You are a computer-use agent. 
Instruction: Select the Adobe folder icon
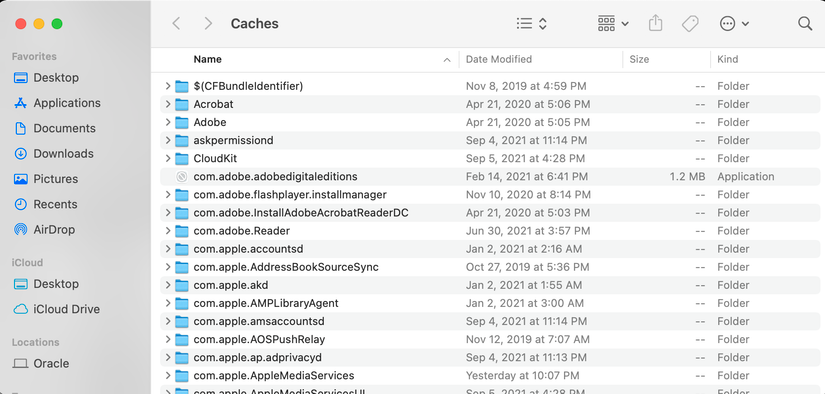(182, 122)
